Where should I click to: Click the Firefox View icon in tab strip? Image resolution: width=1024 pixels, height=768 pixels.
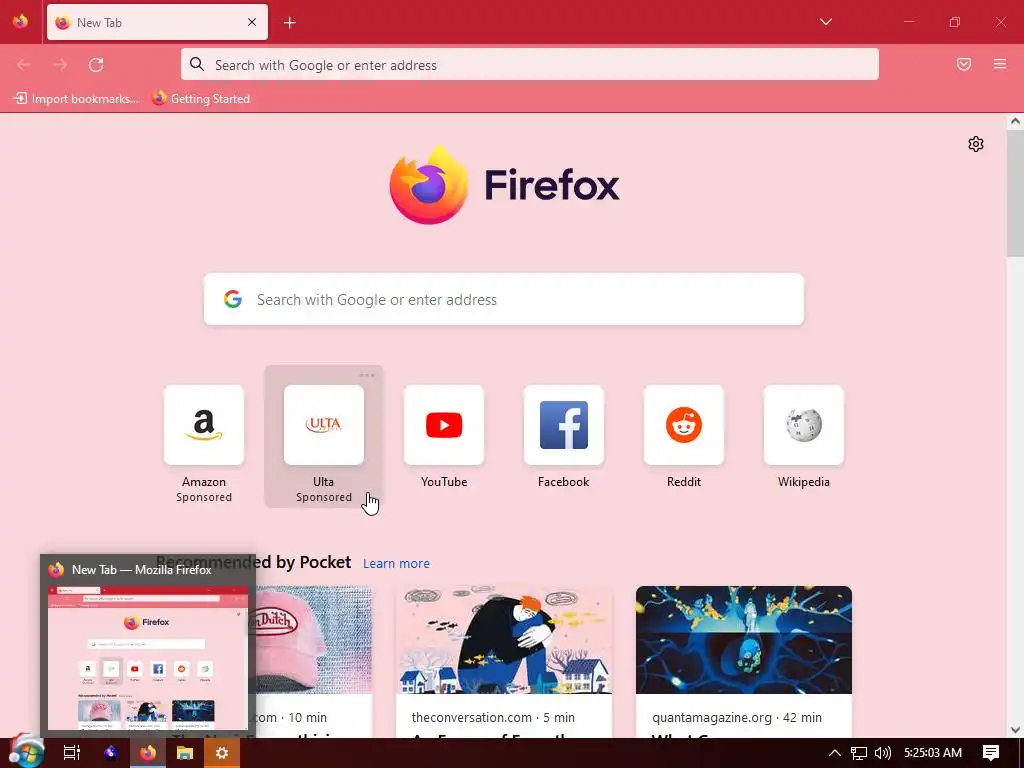[20, 22]
